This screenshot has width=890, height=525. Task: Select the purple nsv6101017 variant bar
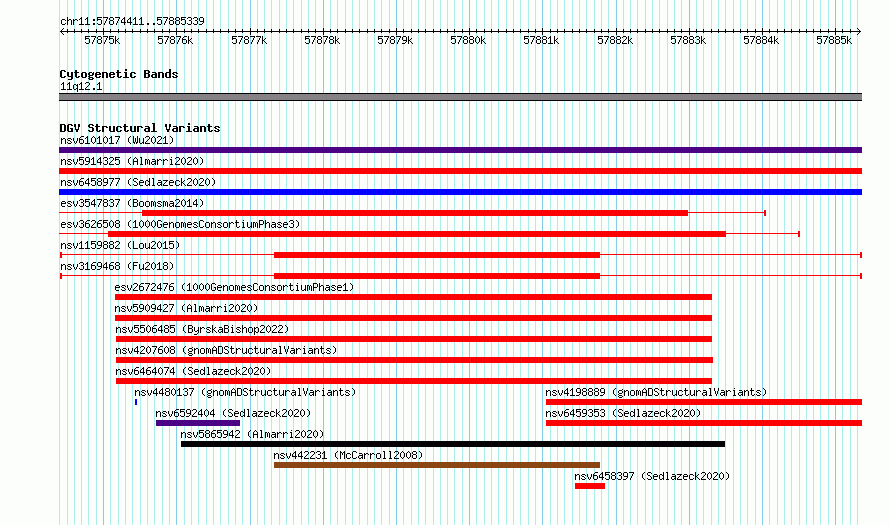(x=460, y=150)
